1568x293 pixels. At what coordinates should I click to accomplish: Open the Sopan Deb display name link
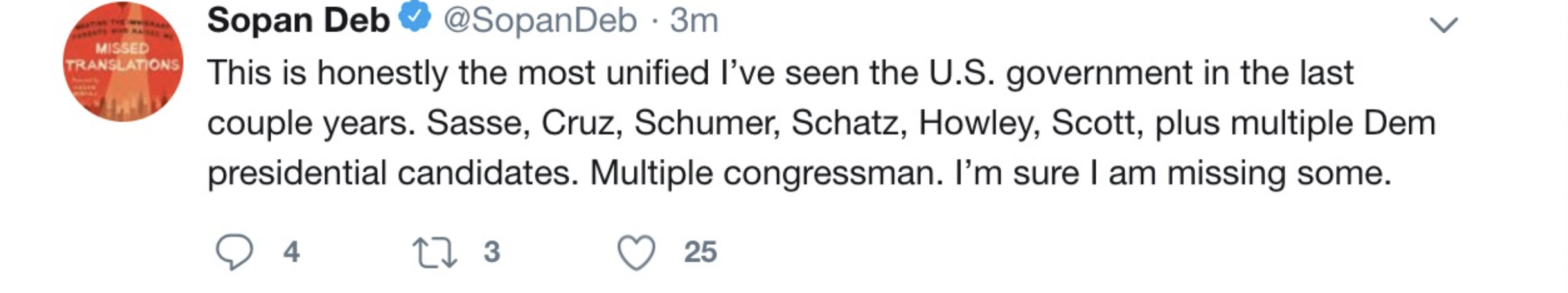pos(298,21)
